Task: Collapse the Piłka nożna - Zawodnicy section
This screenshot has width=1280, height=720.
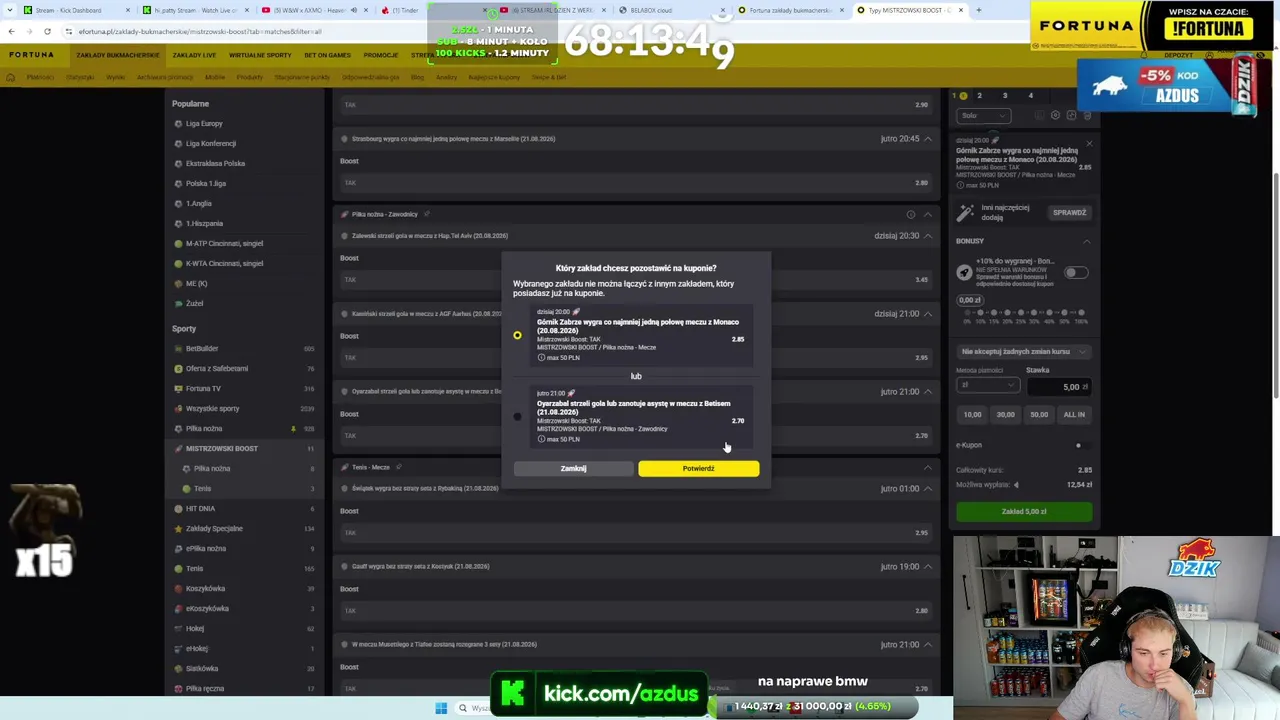Action: pyautogui.click(x=928, y=214)
